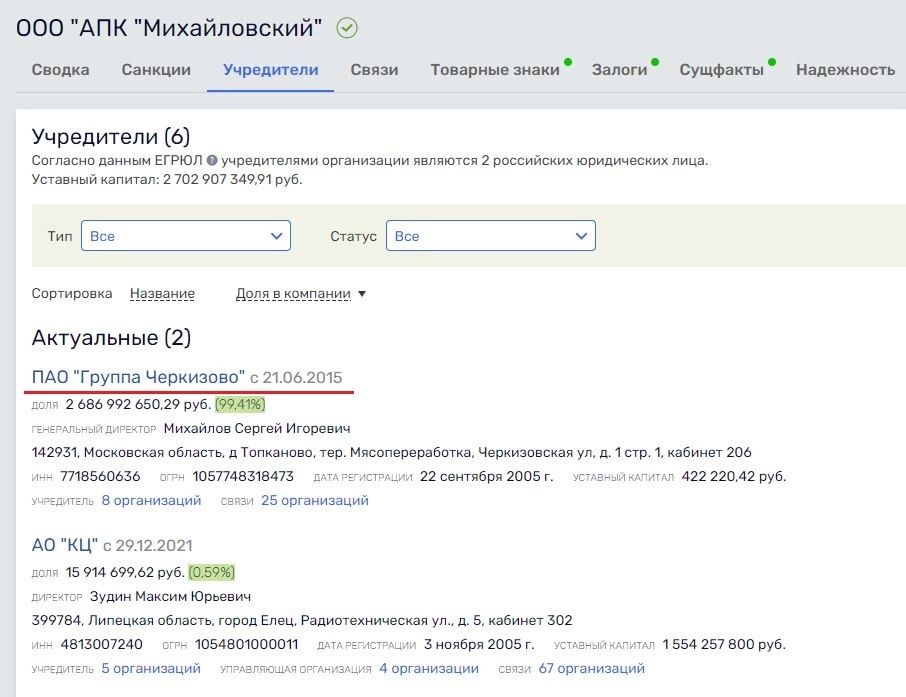Click ИНН value 7718560636
The height and width of the screenshot is (697, 906).
click(101, 477)
